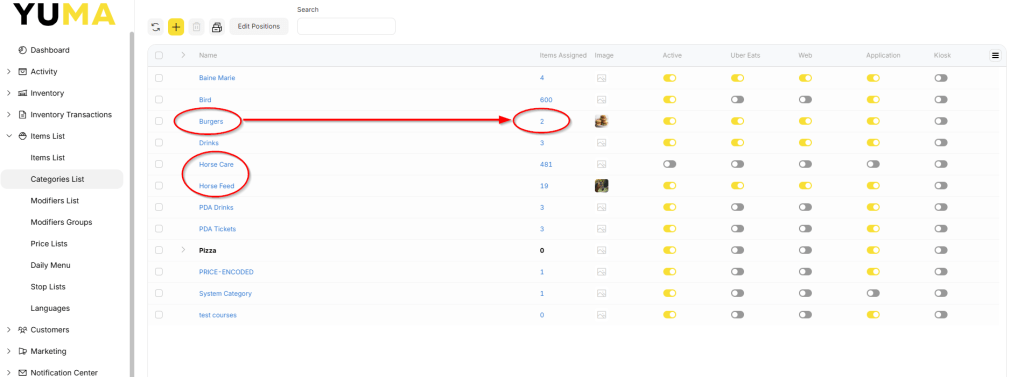Sort by the Name column header
This screenshot has height=377, width=1024.
click(208, 56)
